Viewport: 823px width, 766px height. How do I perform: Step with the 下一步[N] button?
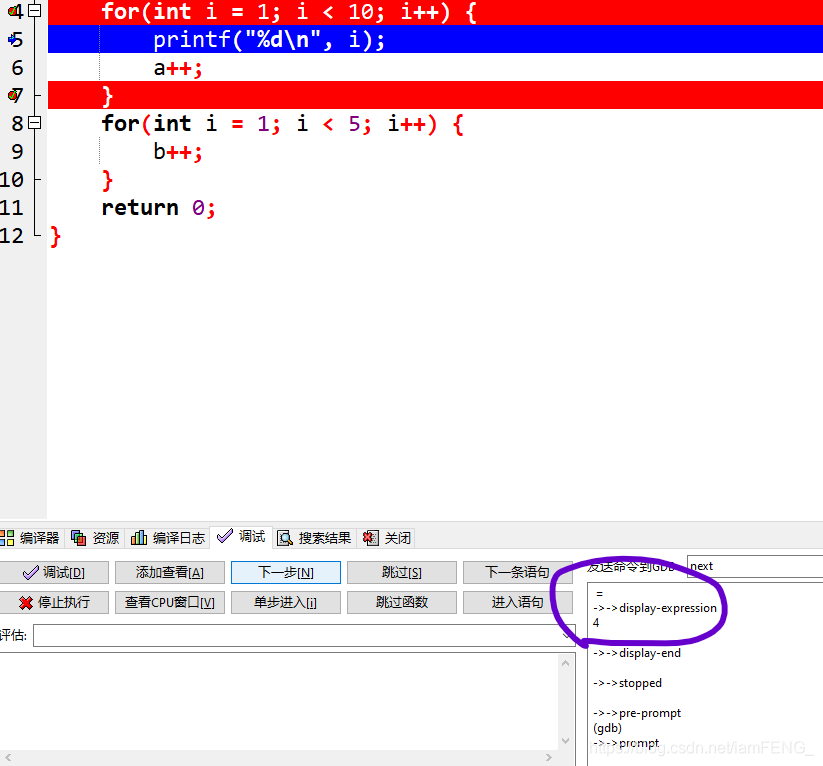286,572
